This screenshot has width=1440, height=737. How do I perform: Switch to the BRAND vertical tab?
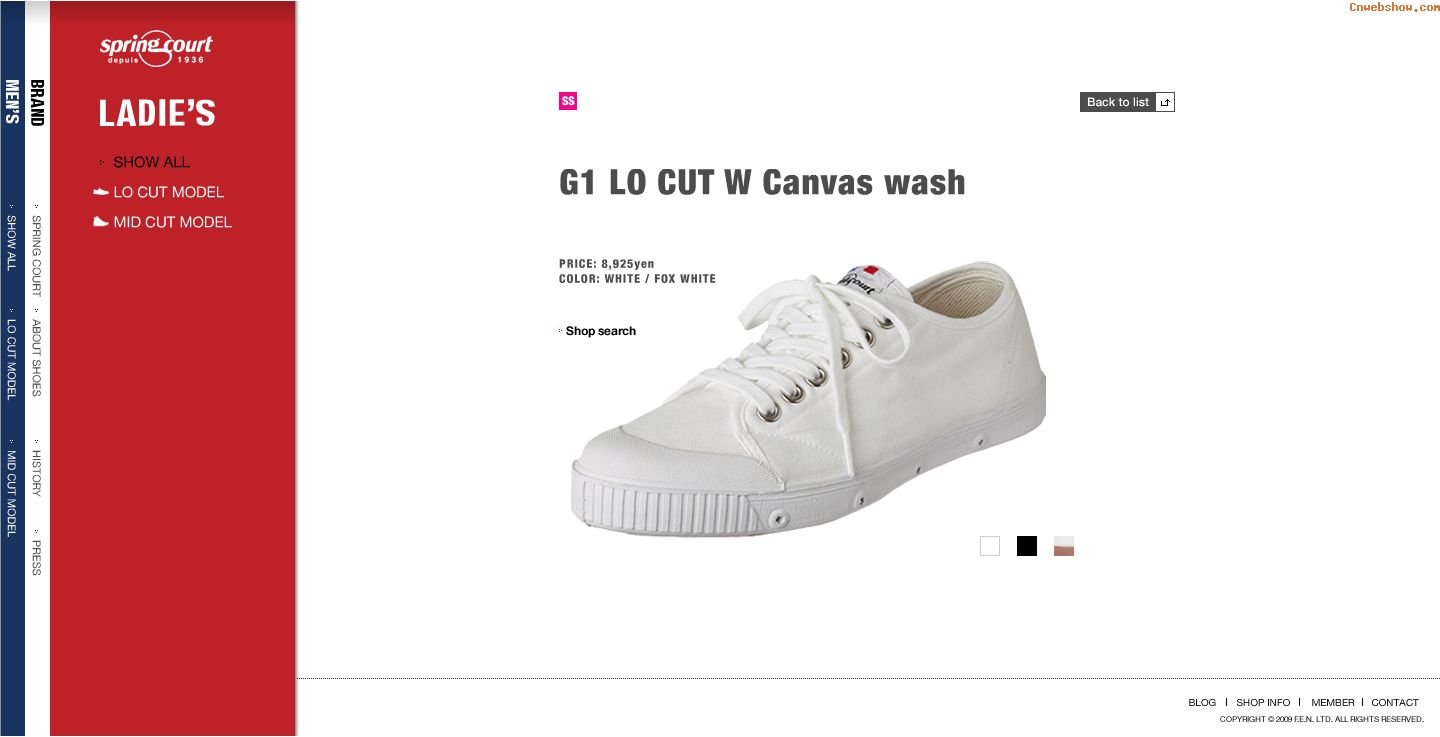click(x=37, y=103)
